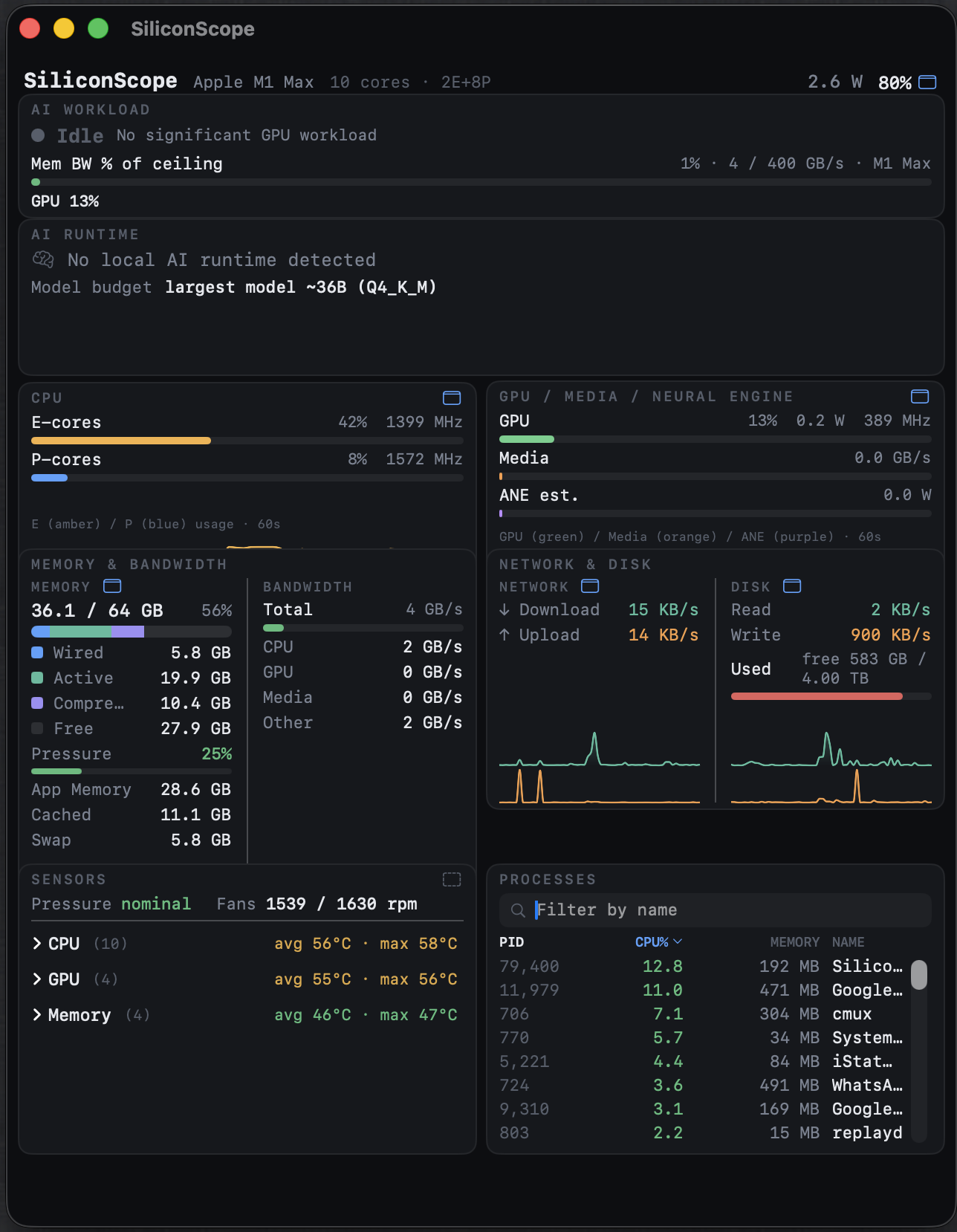Click the AI runtime brain icon

pyautogui.click(x=43, y=259)
